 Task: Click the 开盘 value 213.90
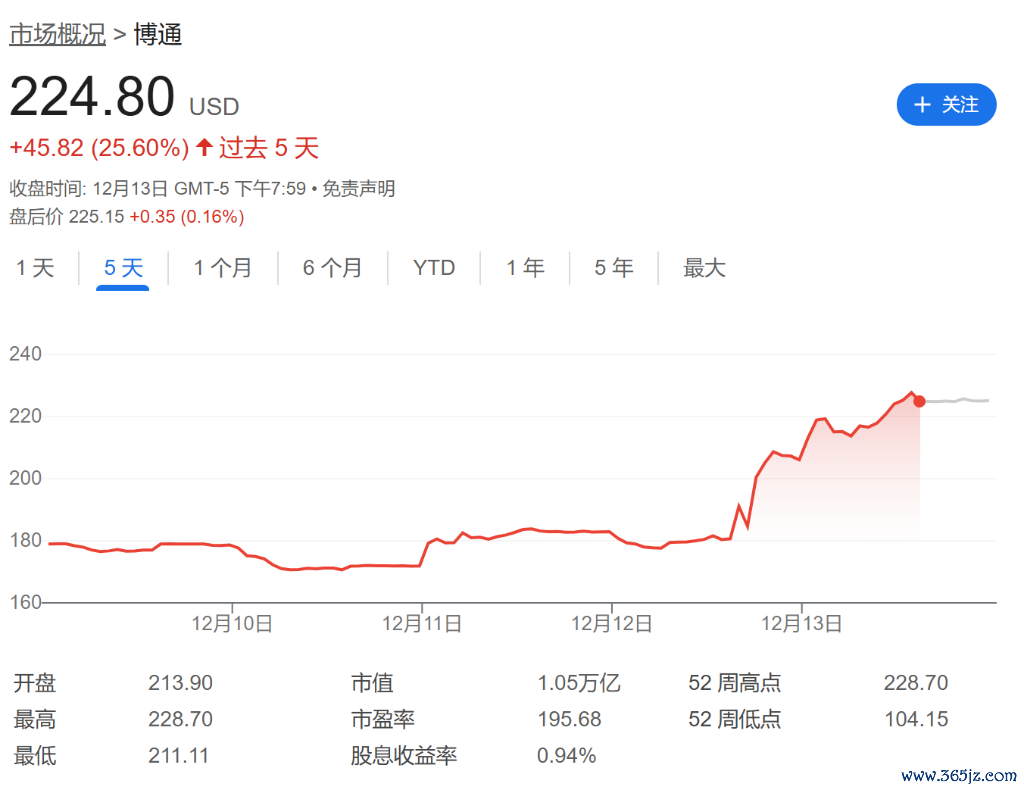click(180, 683)
